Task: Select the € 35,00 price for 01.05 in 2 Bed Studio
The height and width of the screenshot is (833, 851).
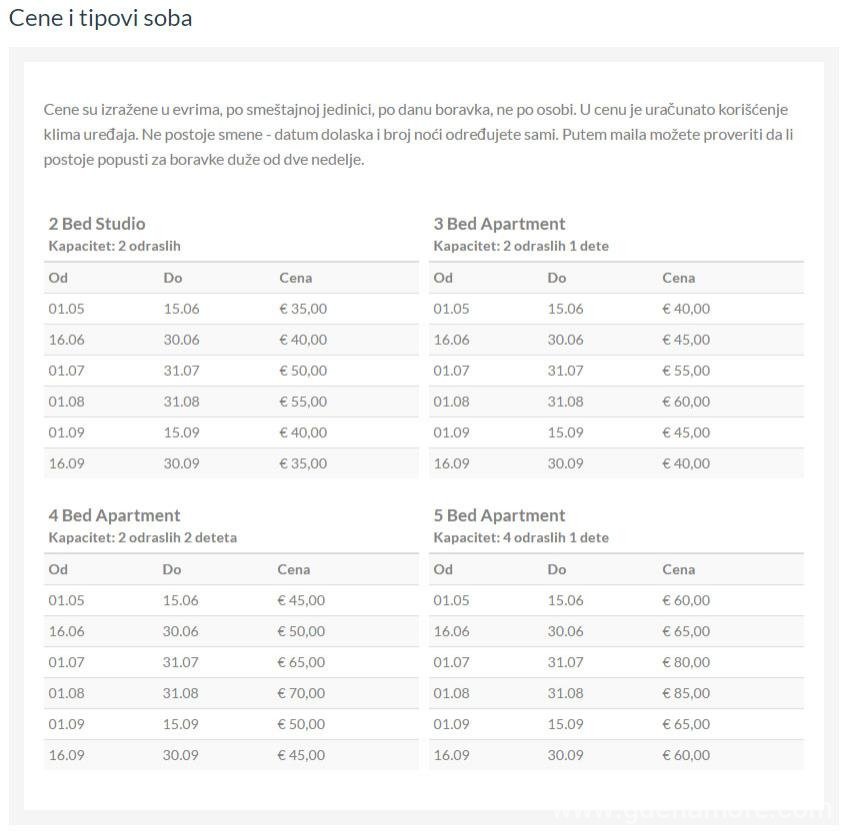Action: tap(302, 308)
